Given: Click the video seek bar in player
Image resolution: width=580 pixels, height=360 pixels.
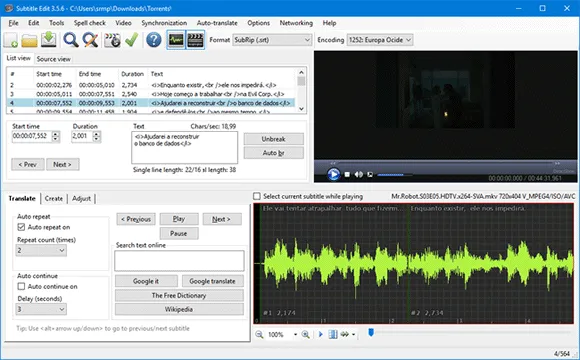Looking at the screenshot, I should (445, 163).
